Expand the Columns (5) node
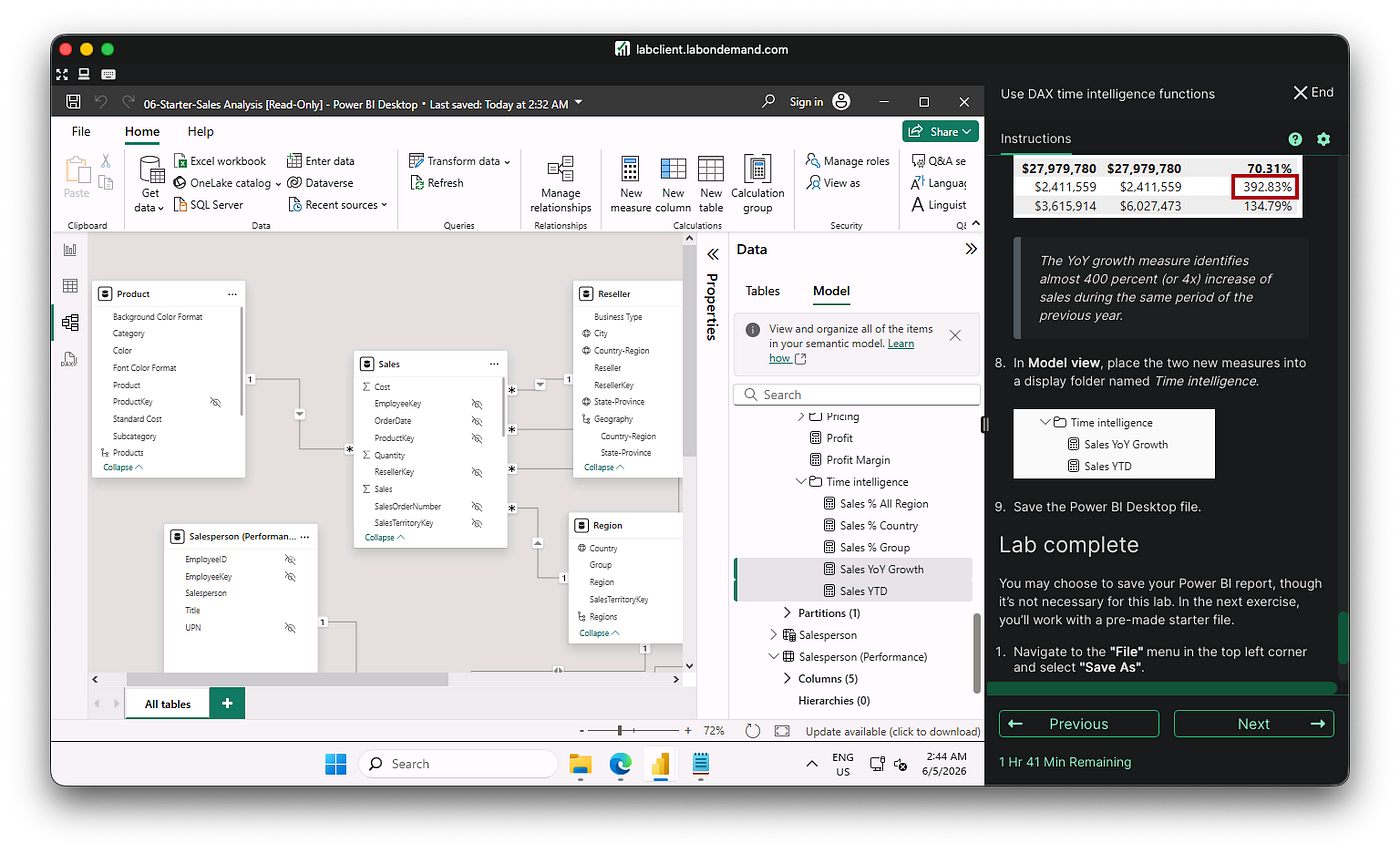The height and width of the screenshot is (853, 1400). click(786, 679)
